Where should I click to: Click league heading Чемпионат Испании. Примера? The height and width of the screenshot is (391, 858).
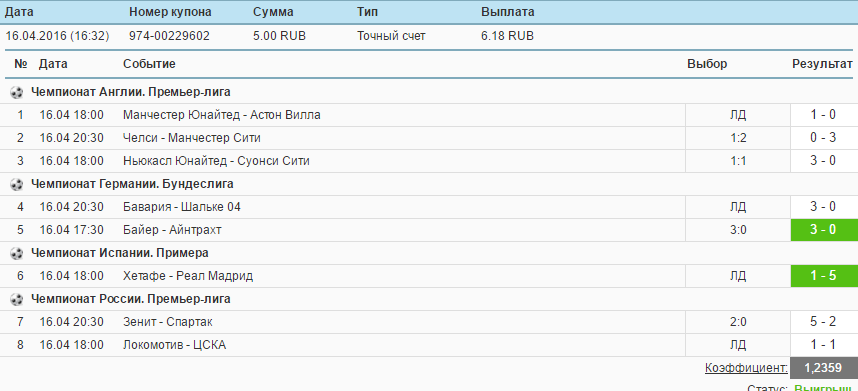coord(120,253)
